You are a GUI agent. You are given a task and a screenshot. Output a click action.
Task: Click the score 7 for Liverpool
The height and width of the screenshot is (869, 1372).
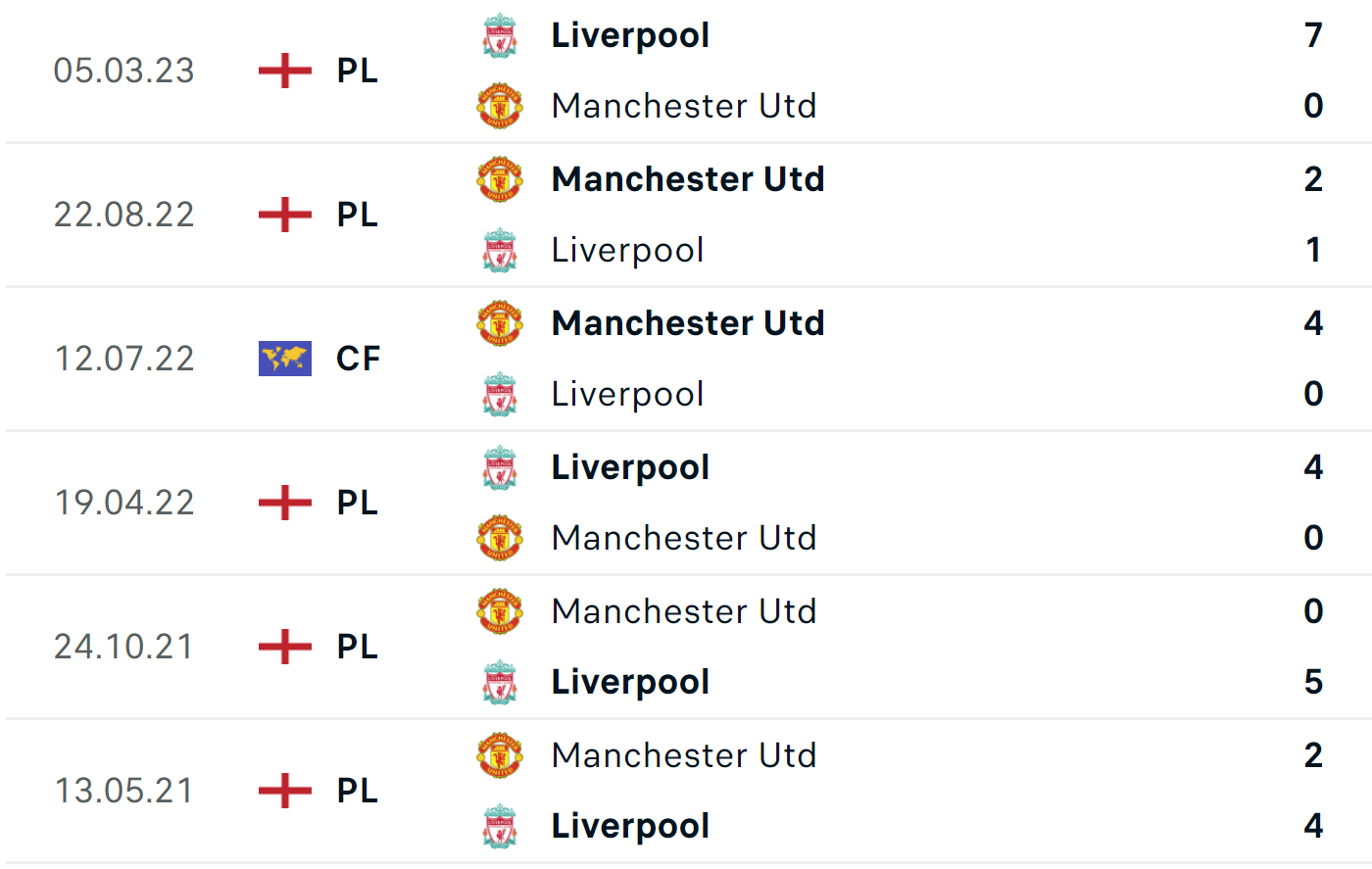(x=1314, y=35)
